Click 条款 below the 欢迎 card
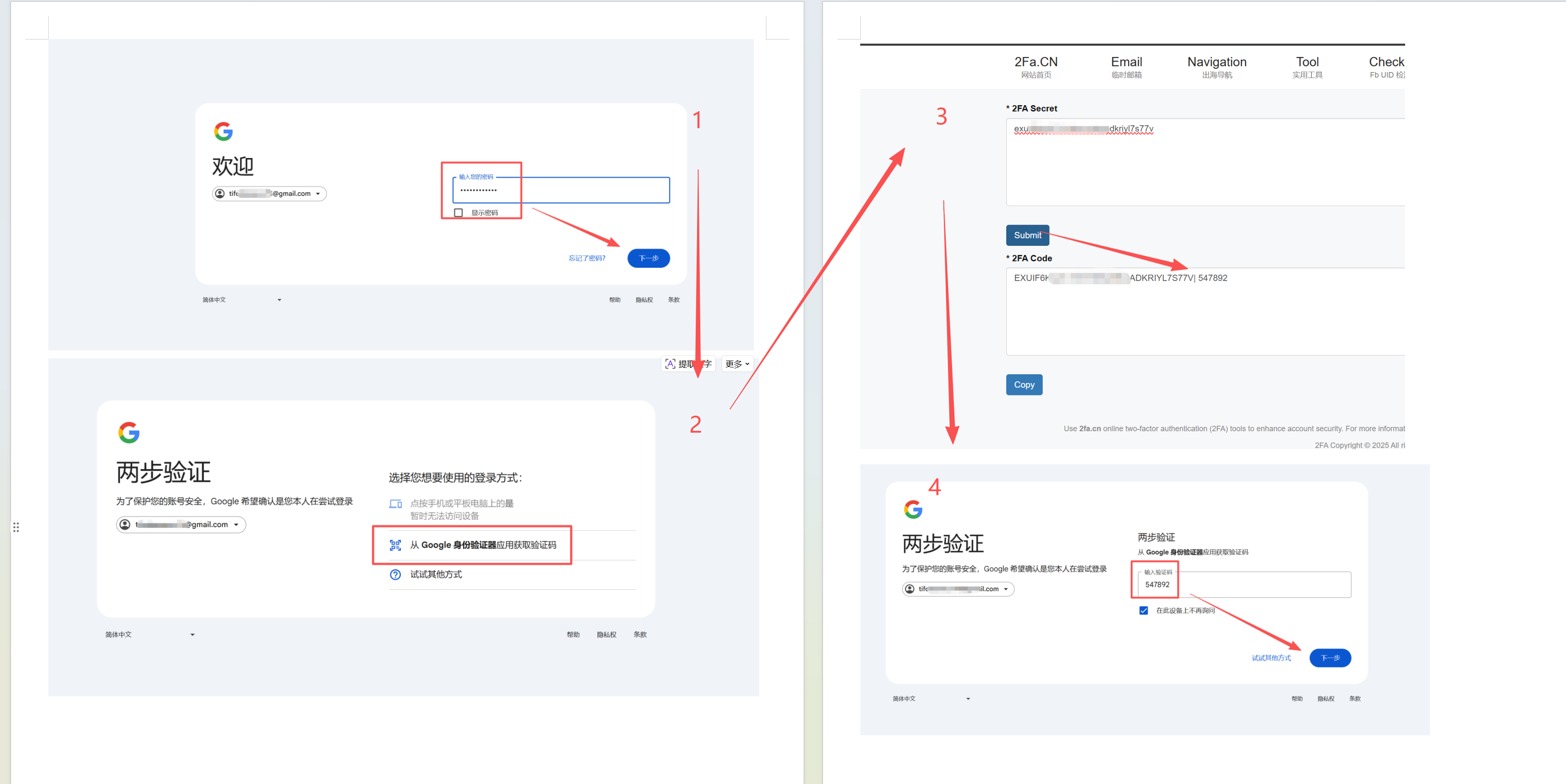The width and height of the screenshot is (1566, 784). (674, 299)
